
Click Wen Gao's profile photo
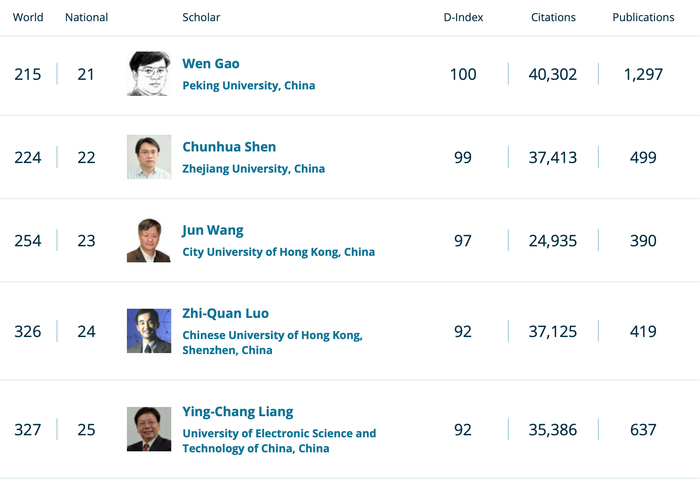click(x=148, y=74)
